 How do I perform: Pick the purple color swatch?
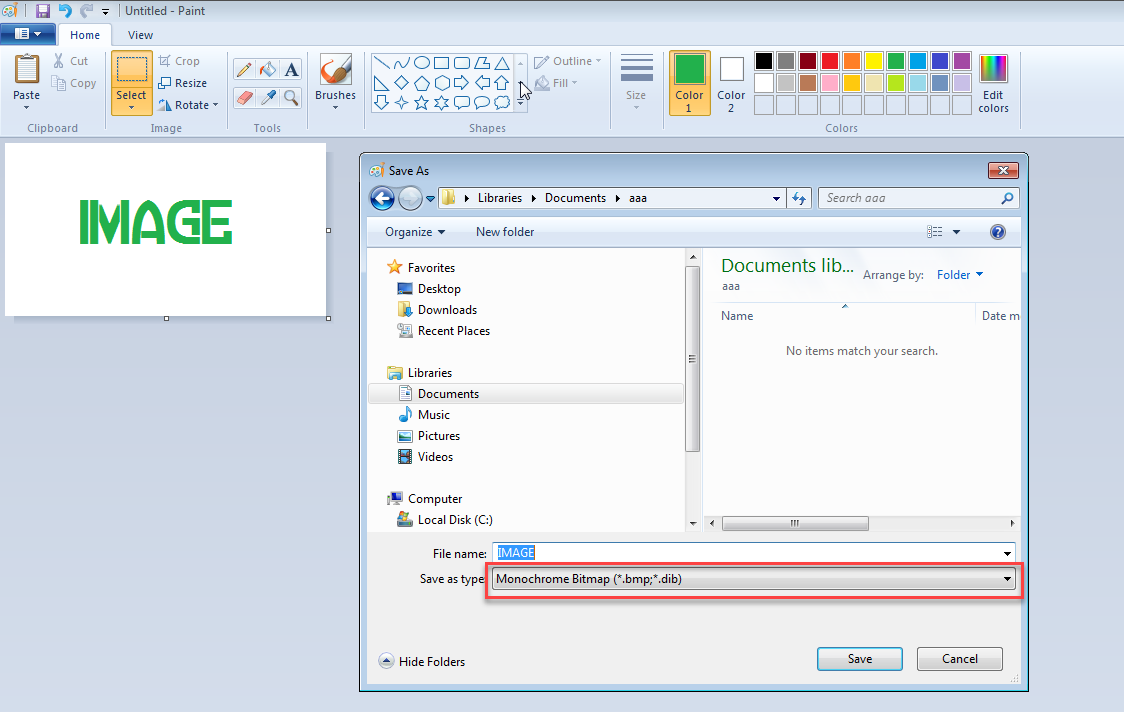click(962, 61)
